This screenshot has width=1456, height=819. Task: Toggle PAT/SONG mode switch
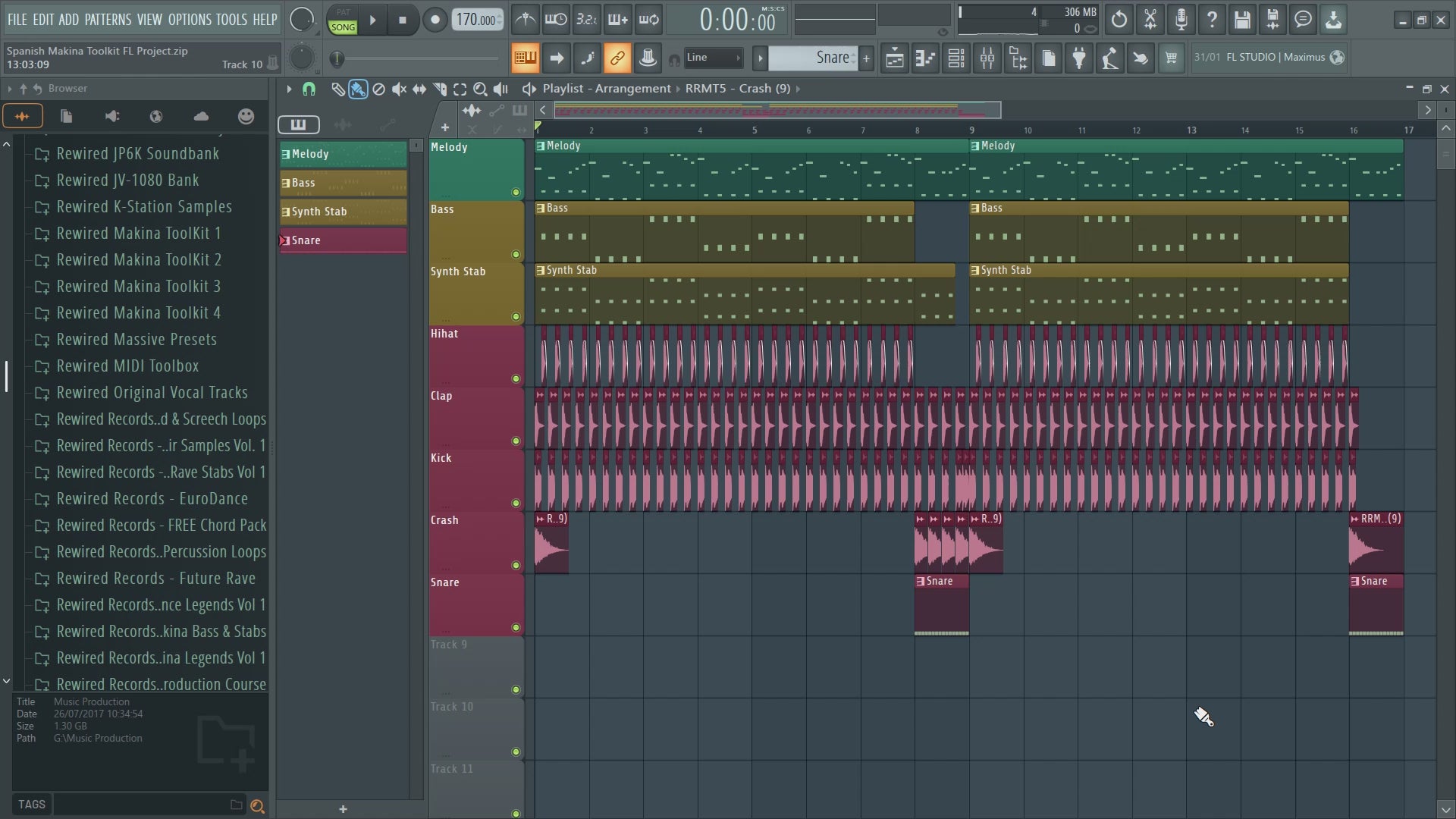click(343, 20)
